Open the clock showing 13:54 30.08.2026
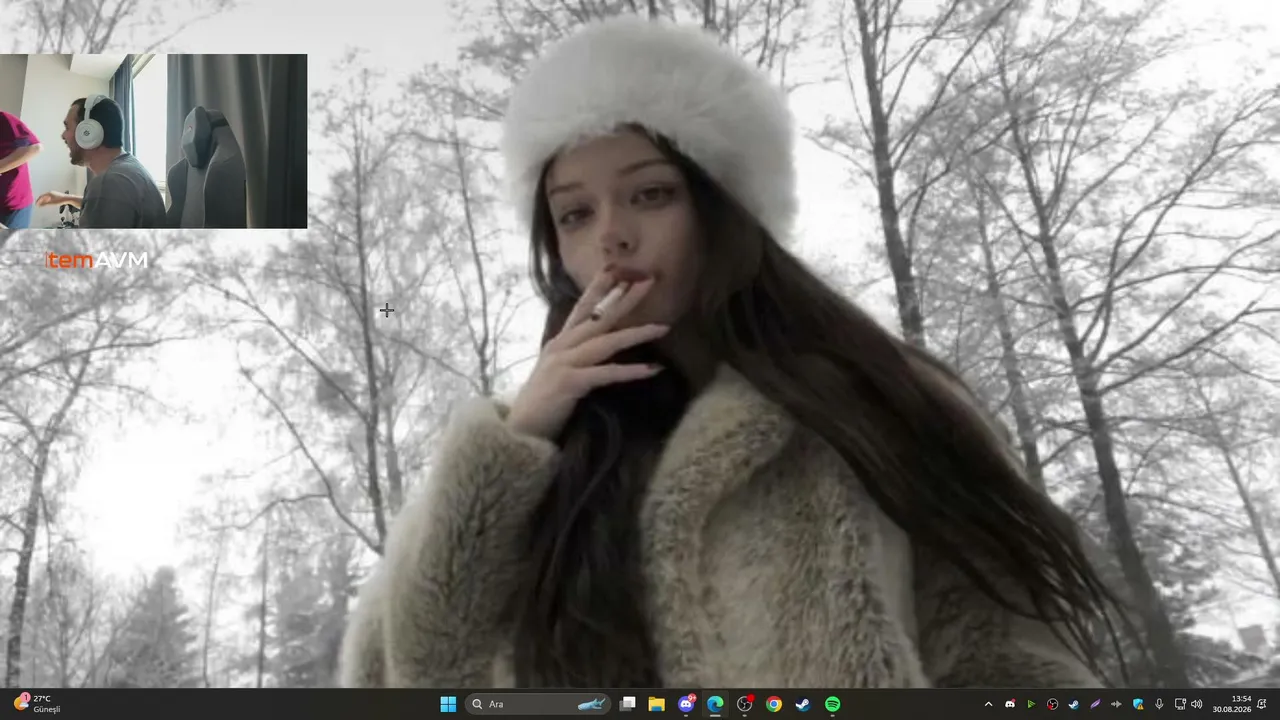The image size is (1280, 720). pyautogui.click(x=1232, y=704)
